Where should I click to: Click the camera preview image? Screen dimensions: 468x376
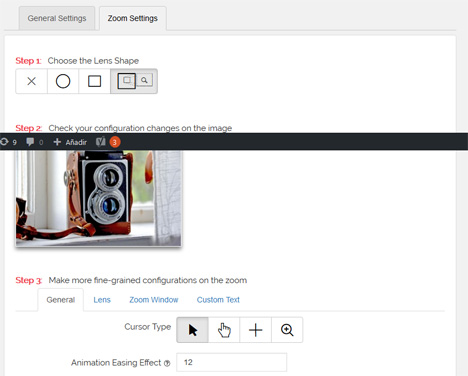pyautogui.click(x=99, y=198)
